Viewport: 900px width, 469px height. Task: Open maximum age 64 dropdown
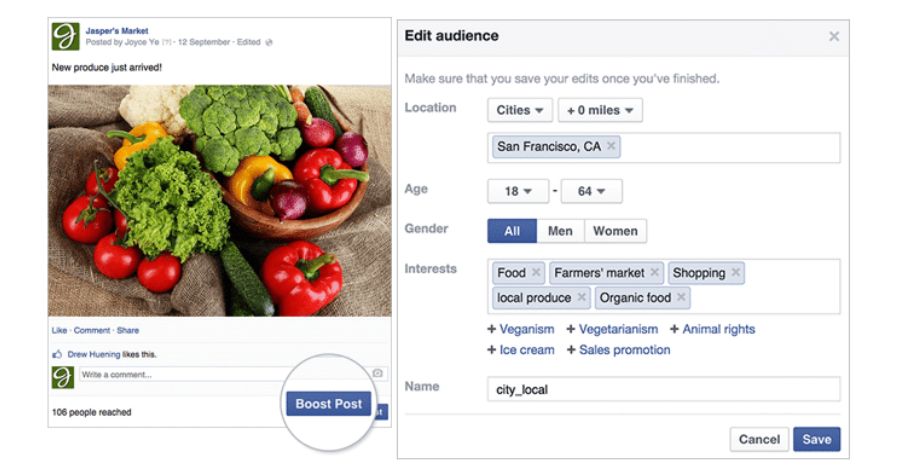pos(591,191)
